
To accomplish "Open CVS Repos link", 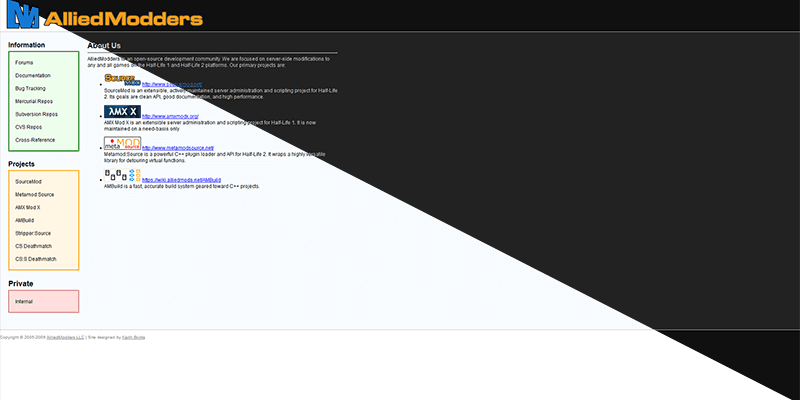I will click(x=29, y=127).
